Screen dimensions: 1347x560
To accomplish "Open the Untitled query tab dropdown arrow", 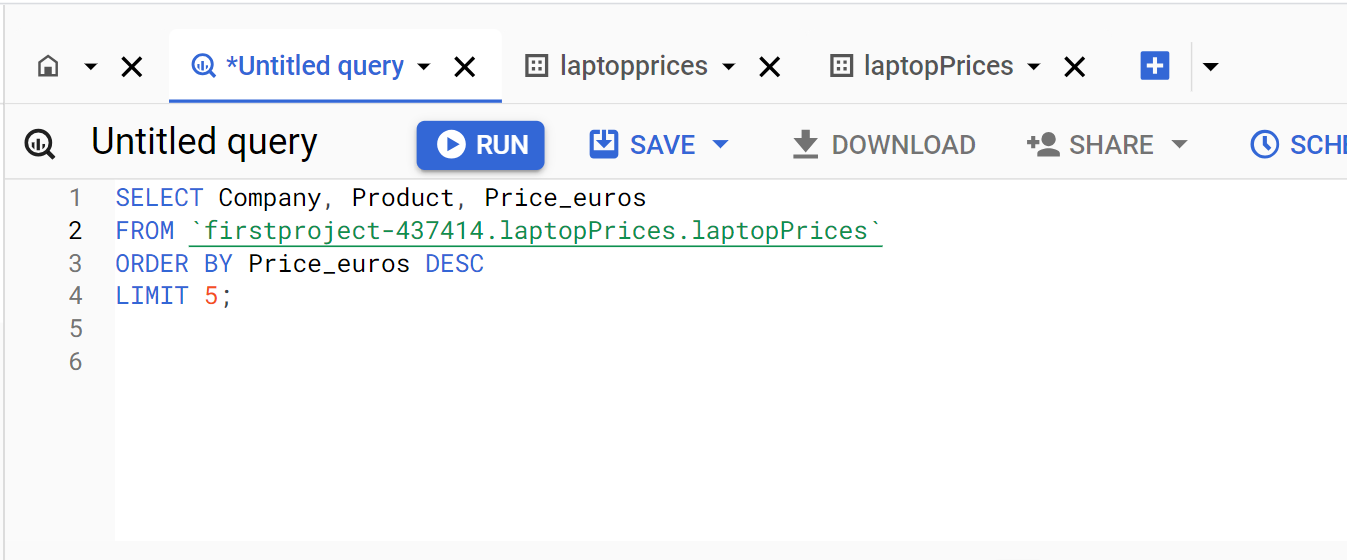I will [424, 67].
